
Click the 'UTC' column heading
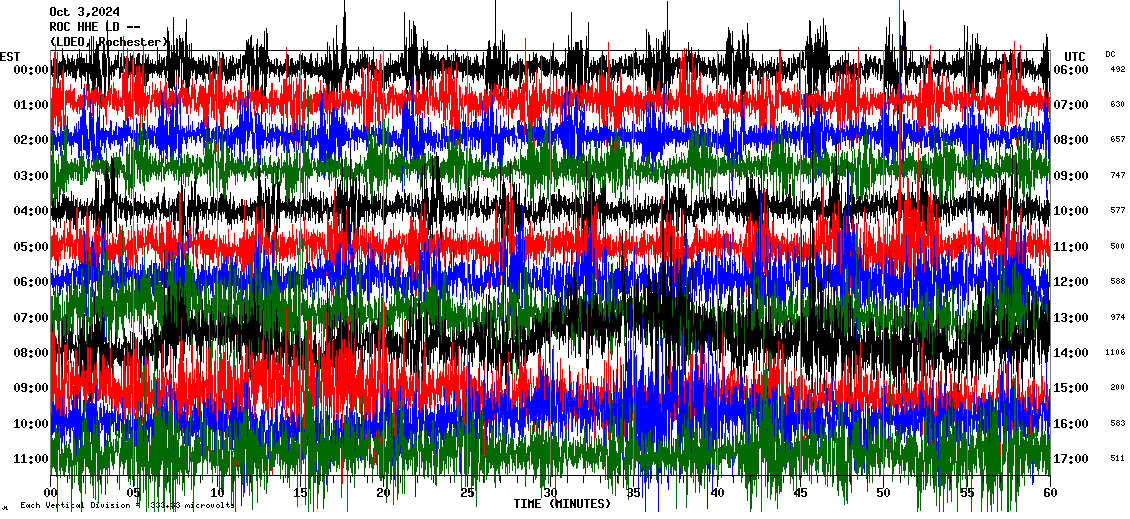pos(1075,56)
